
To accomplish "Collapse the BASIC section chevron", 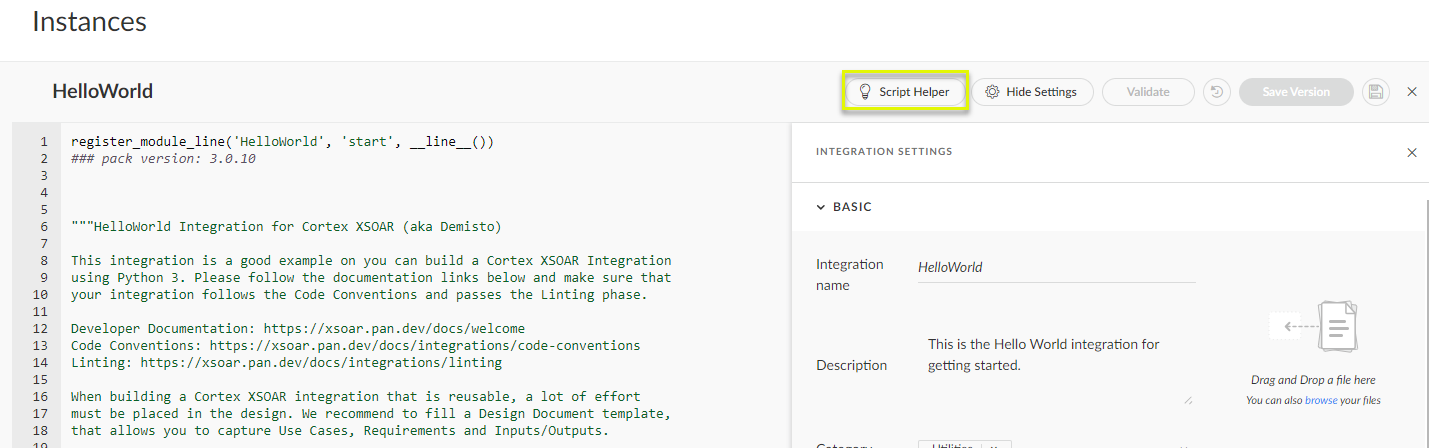I will click(821, 207).
